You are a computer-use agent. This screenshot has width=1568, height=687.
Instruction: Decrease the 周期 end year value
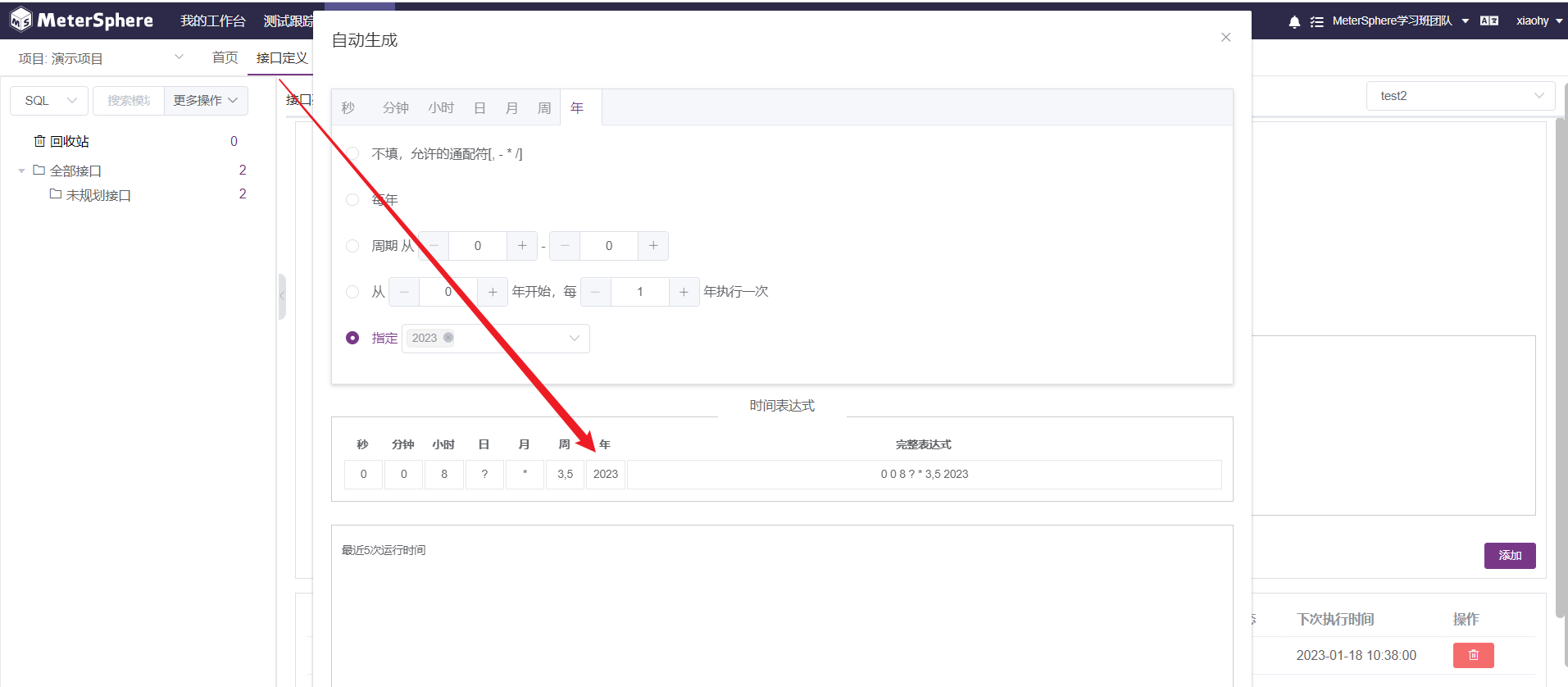tap(565, 246)
